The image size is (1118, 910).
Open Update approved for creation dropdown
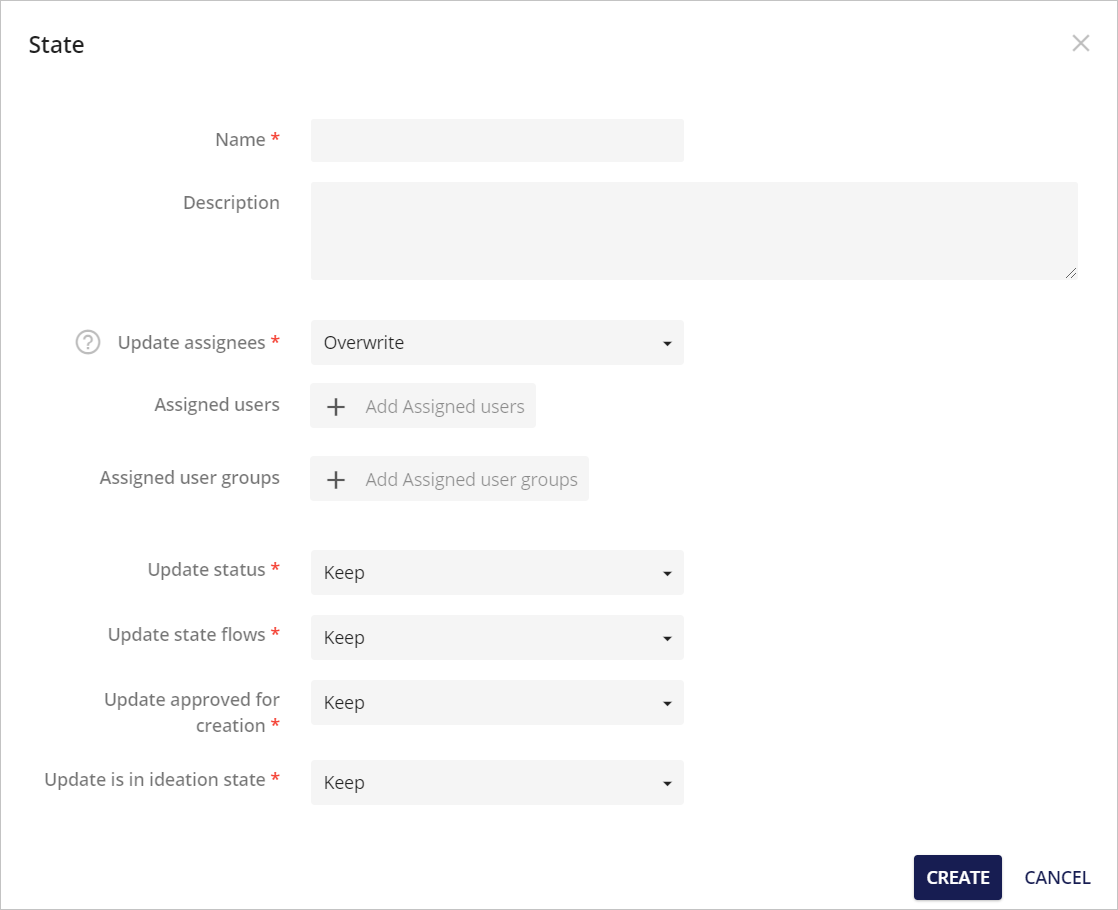[x=497, y=702]
